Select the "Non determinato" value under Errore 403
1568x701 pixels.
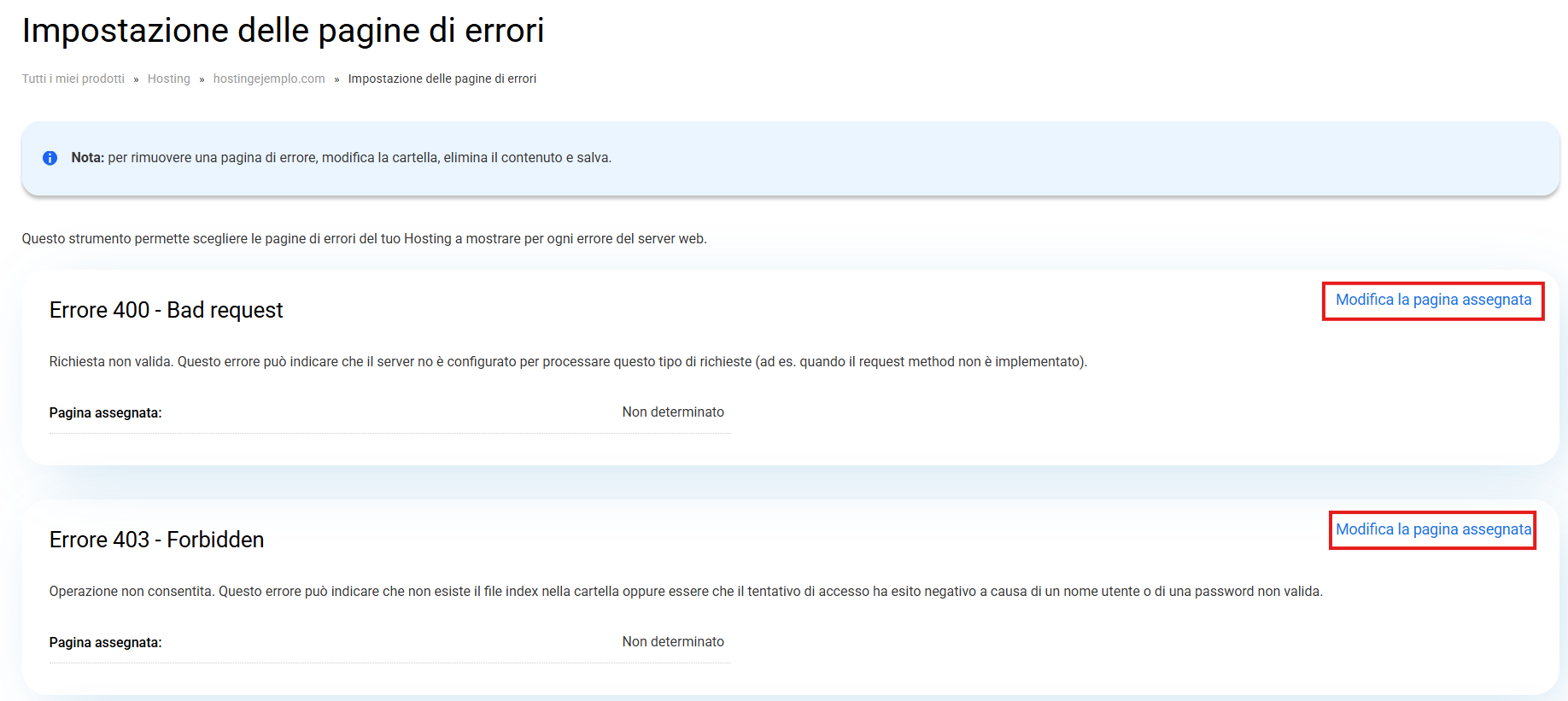(x=673, y=642)
